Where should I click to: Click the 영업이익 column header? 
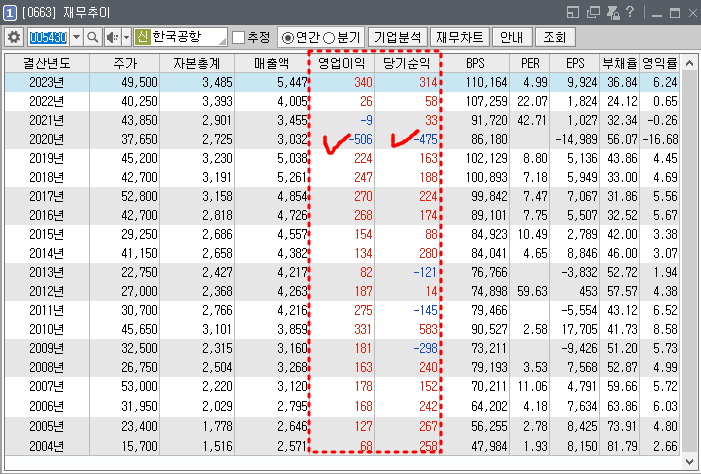tap(342, 63)
